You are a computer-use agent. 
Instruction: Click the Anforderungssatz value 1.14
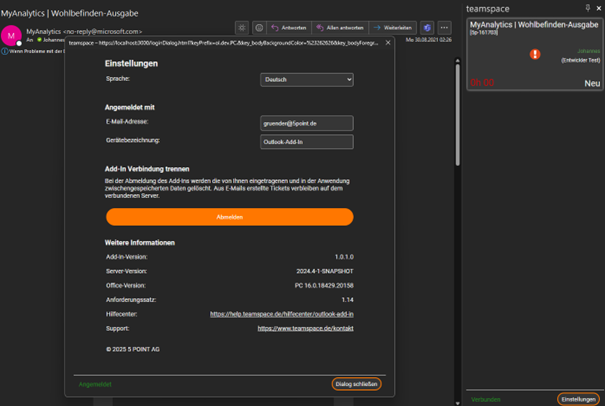[x=348, y=300]
